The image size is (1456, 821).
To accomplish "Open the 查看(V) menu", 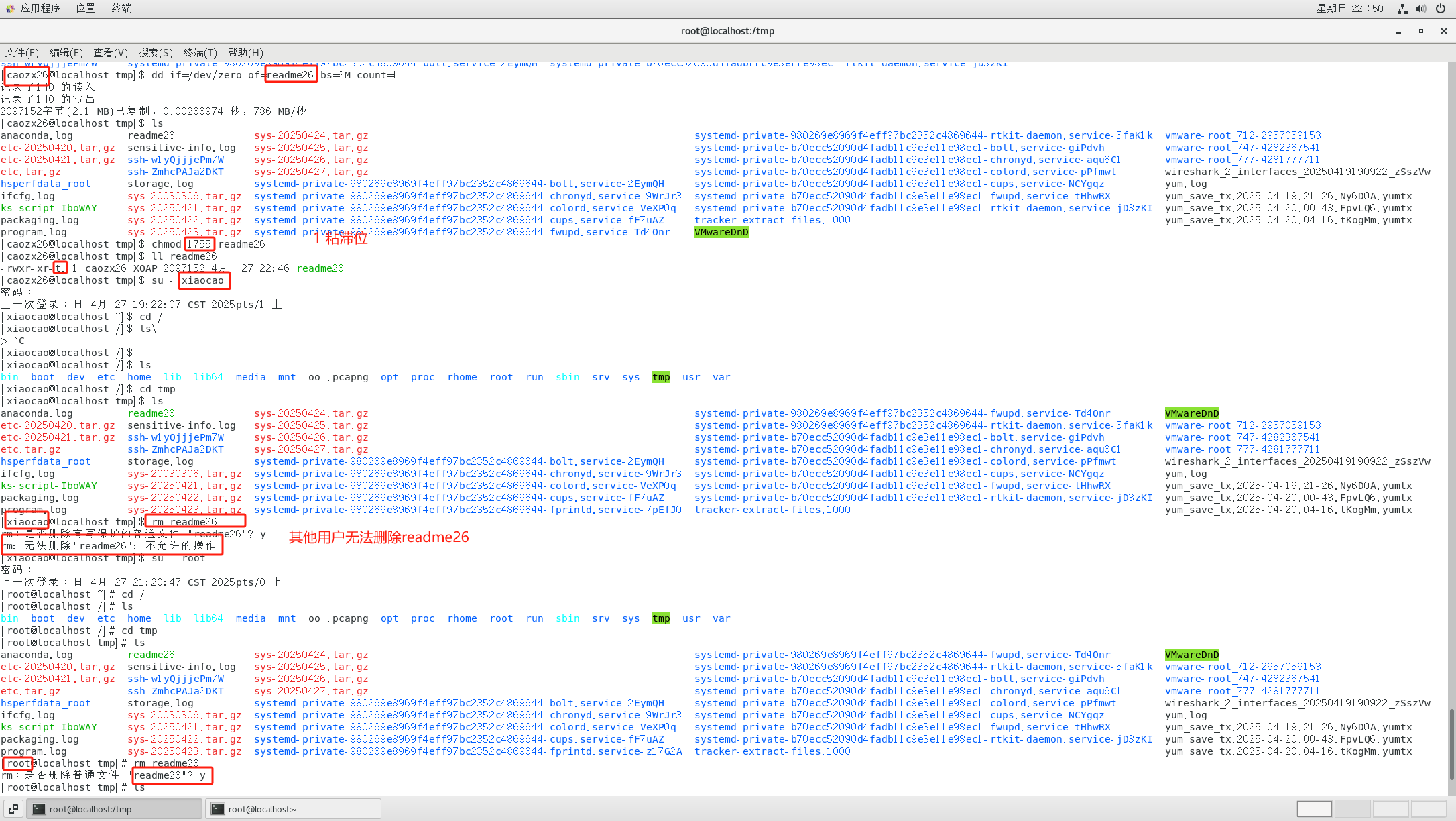I will click(x=110, y=52).
